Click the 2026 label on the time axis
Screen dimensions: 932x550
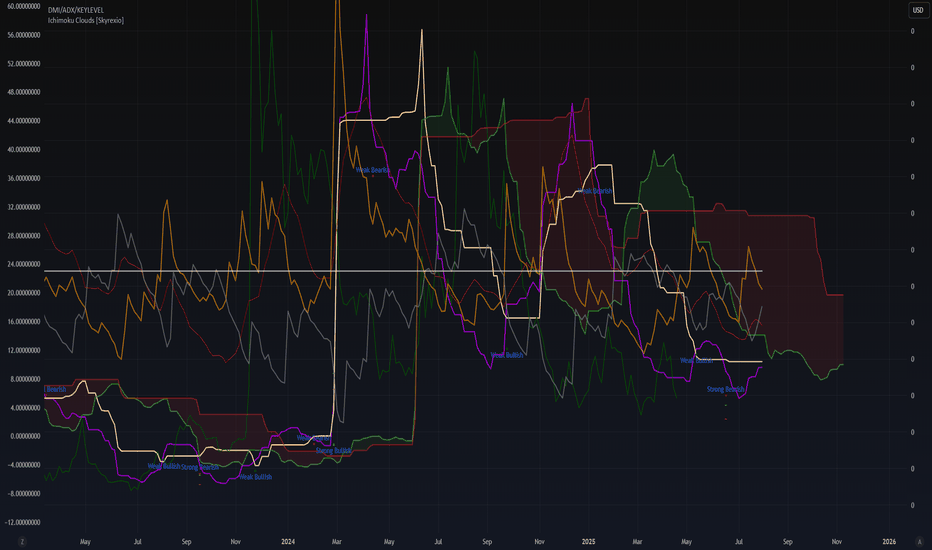pos(889,542)
